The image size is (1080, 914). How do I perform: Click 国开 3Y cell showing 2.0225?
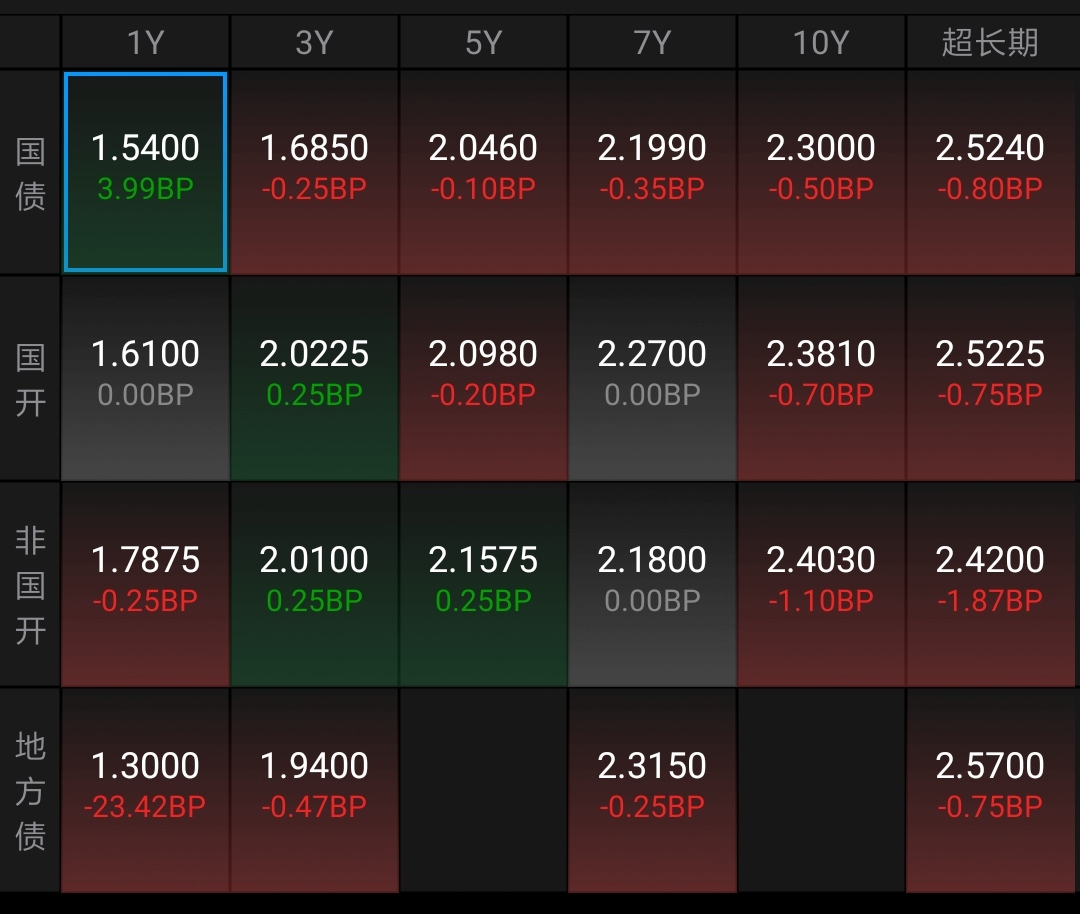(x=314, y=378)
